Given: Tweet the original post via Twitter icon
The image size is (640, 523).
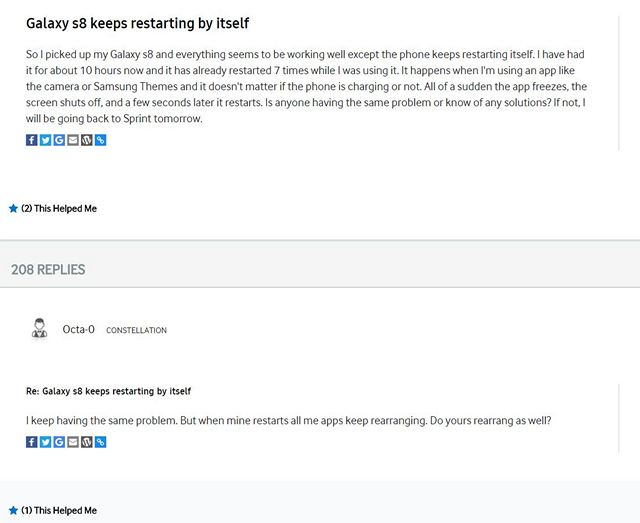Looking at the screenshot, I should (x=45, y=140).
